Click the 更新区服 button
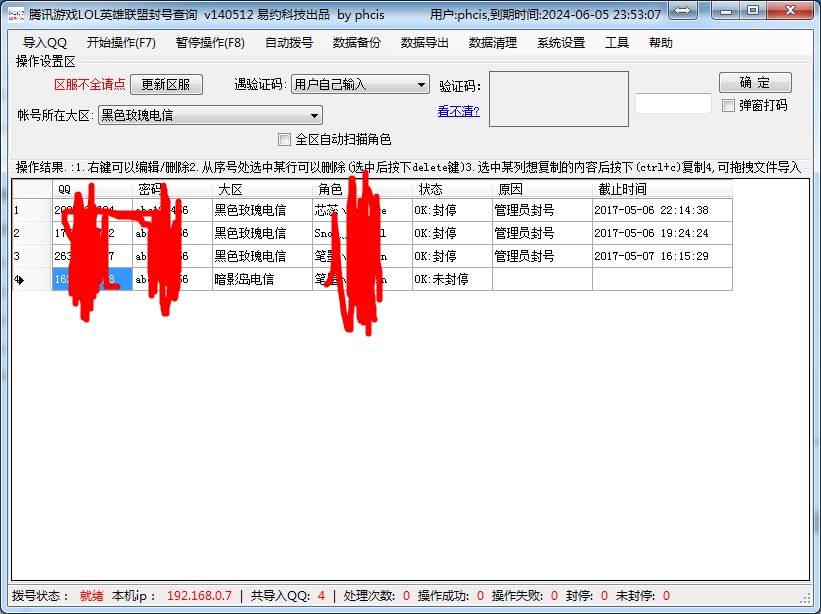Screen dimensions: 821x614 click(x=166, y=84)
